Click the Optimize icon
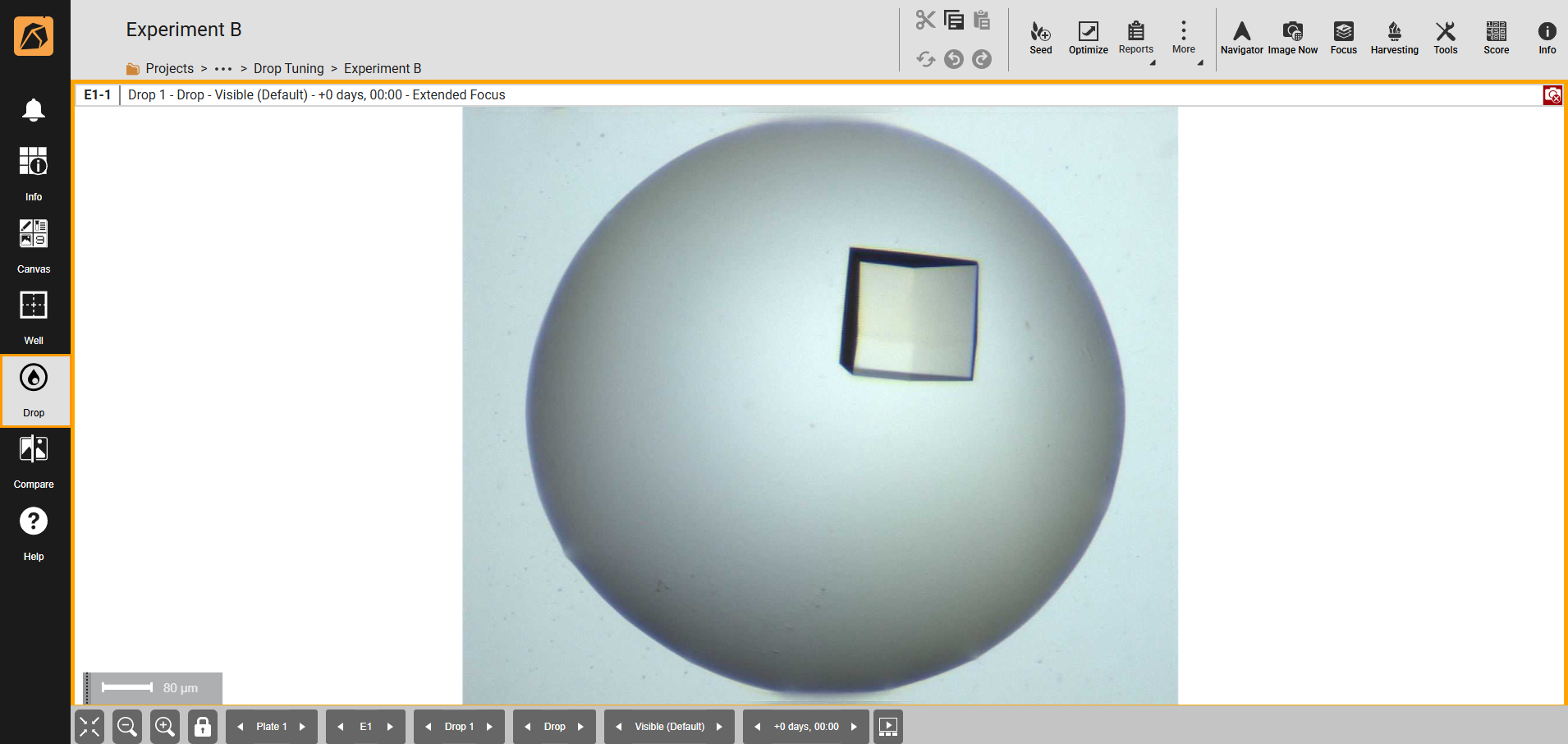The image size is (1568, 744). coord(1088,38)
